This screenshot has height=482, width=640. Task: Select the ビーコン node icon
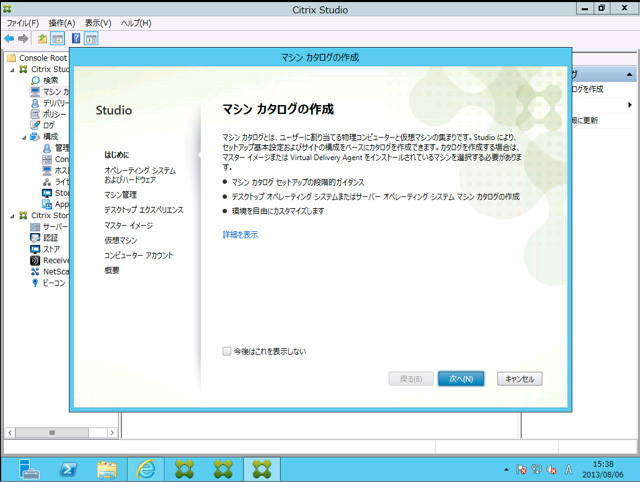tap(36, 282)
